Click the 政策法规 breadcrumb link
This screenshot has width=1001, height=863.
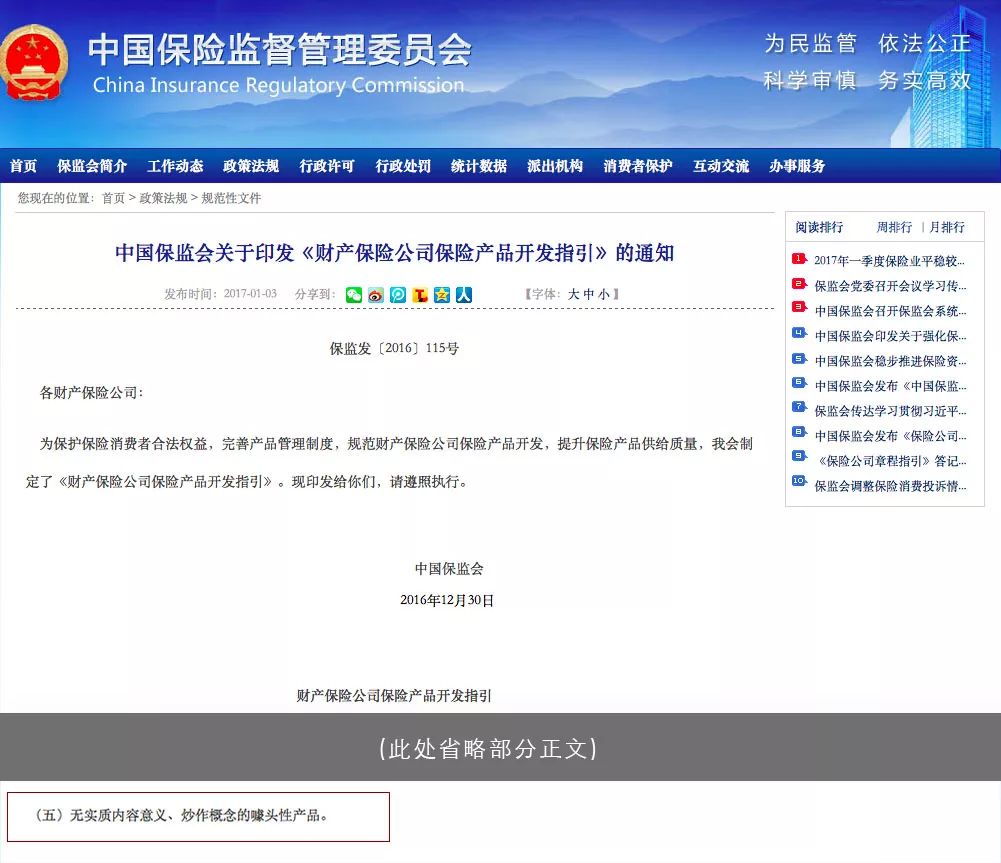tap(163, 198)
